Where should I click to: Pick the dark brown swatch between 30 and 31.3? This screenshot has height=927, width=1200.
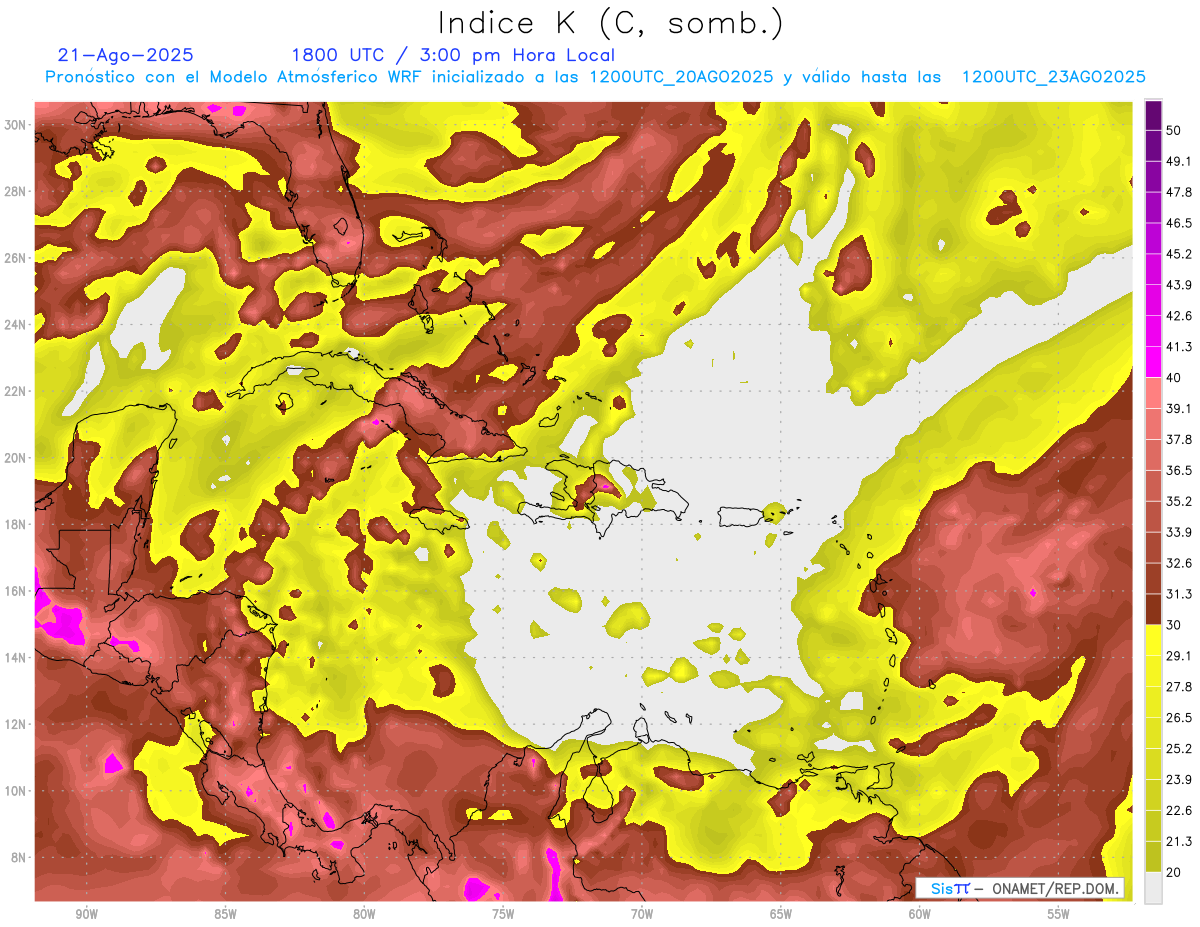[x=1153, y=610]
